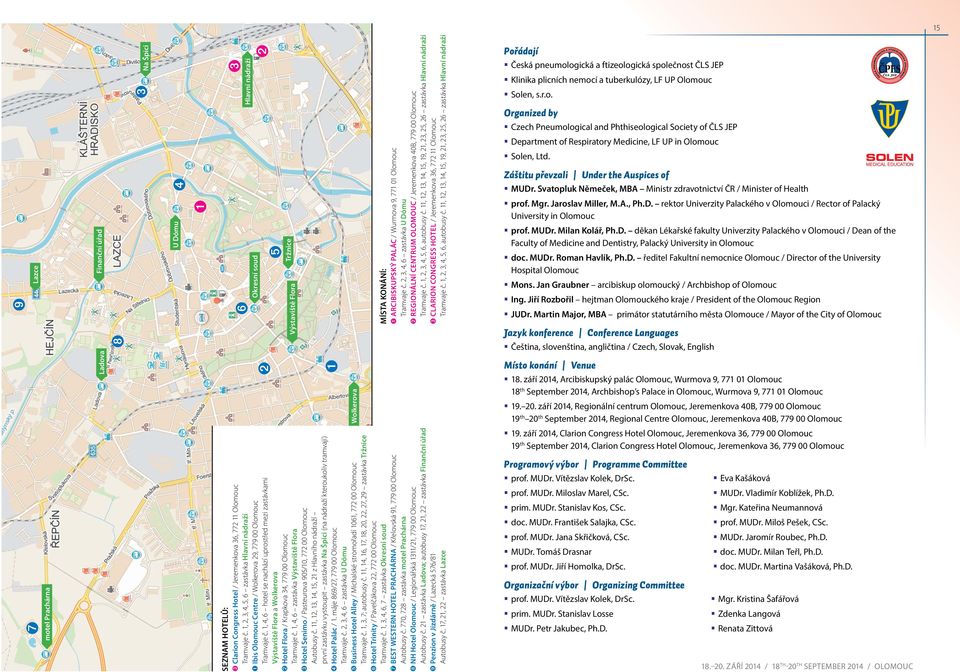Click blue map marker number 8 near Ladova
Viewport: 960px width, 672px height.
coord(118,341)
